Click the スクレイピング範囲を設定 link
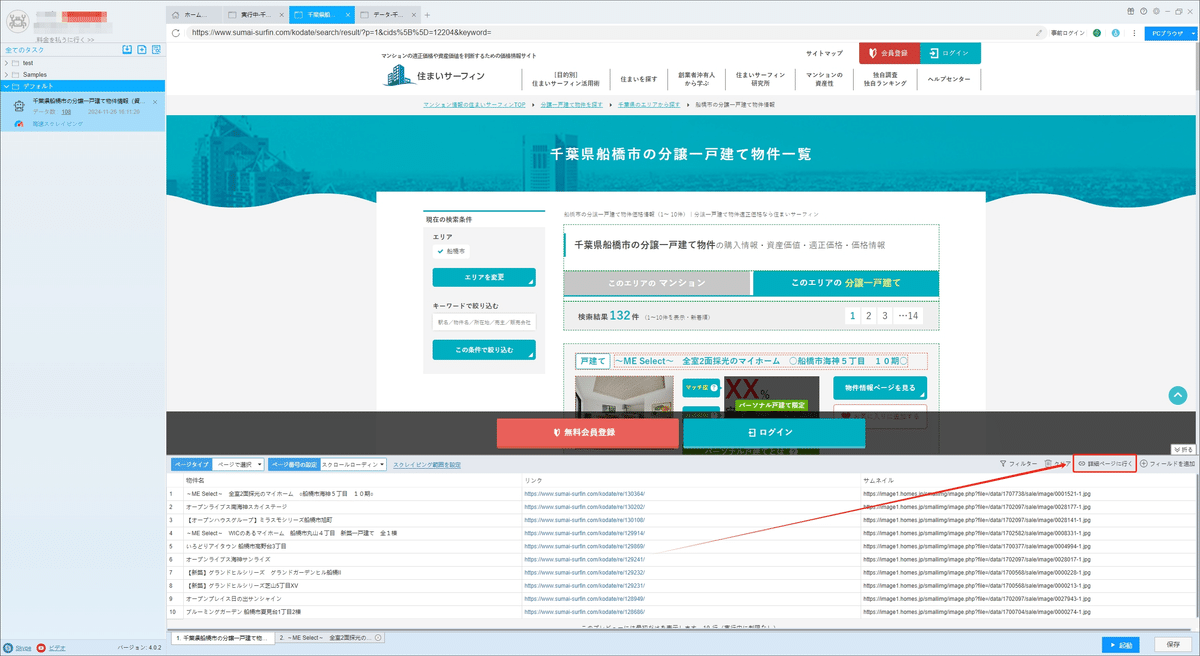1200x656 pixels. [x=427, y=465]
